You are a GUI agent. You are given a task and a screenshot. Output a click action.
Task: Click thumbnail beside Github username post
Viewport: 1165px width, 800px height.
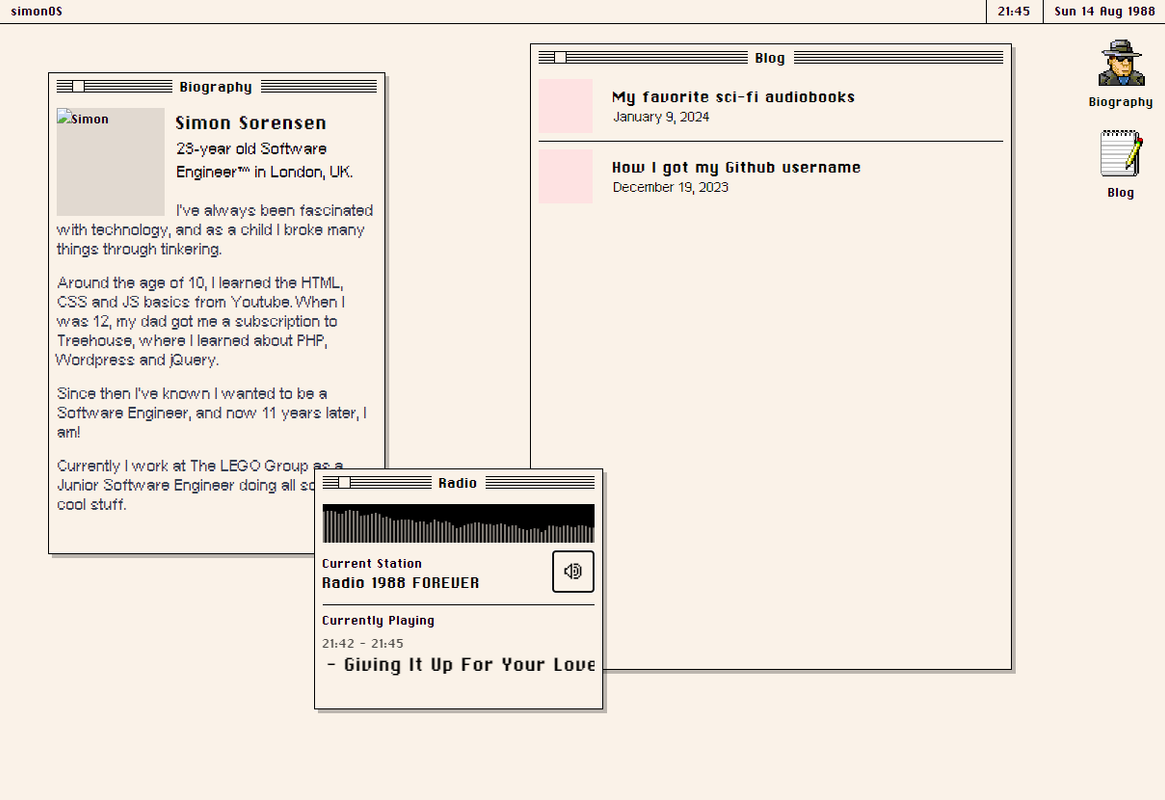tap(565, 177)
